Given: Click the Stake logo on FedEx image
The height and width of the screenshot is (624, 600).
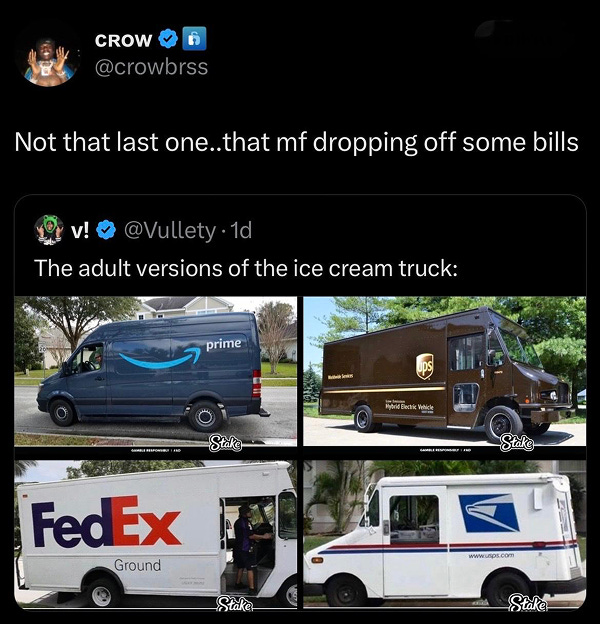Looking at the screenshot, I should [234, 604].
